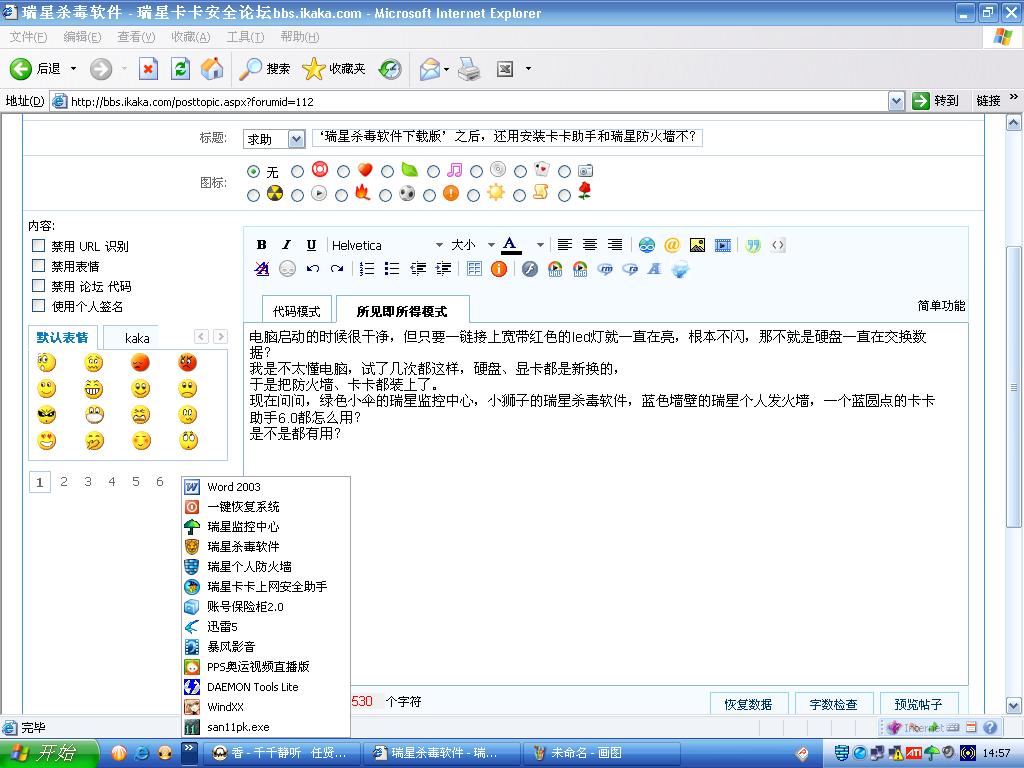The image size is (1024, 768).
Task: Insert email link with @ icon
Action: coord(671,245)
